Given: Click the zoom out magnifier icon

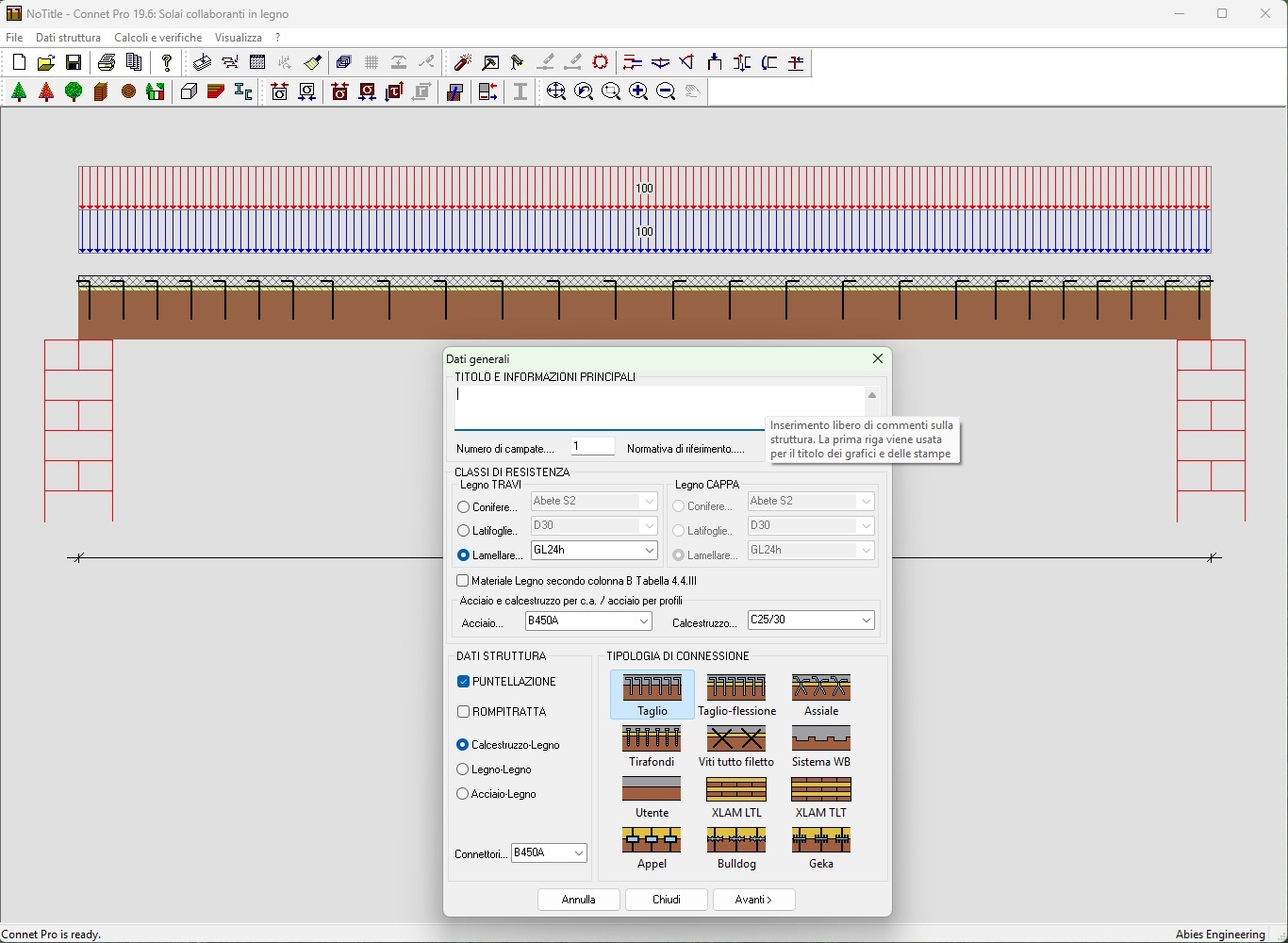Looking at the screenshot, I should pyautogui.click(x=666, y=91).
